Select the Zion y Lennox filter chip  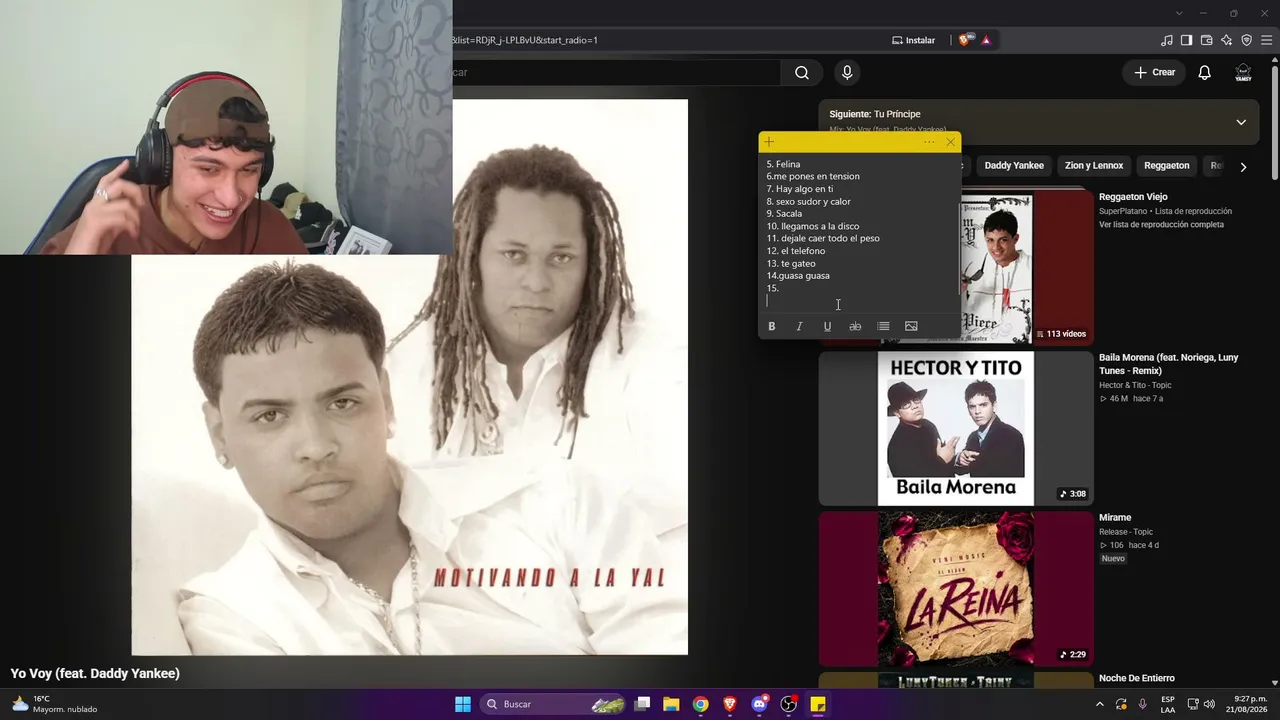pos(1094,166)
